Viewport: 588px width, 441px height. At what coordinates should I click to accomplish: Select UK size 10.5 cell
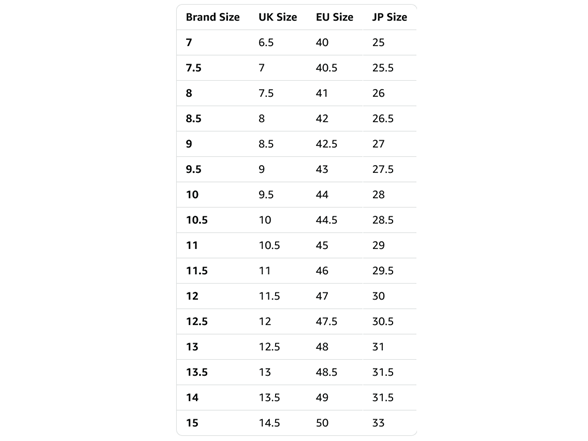269,245
